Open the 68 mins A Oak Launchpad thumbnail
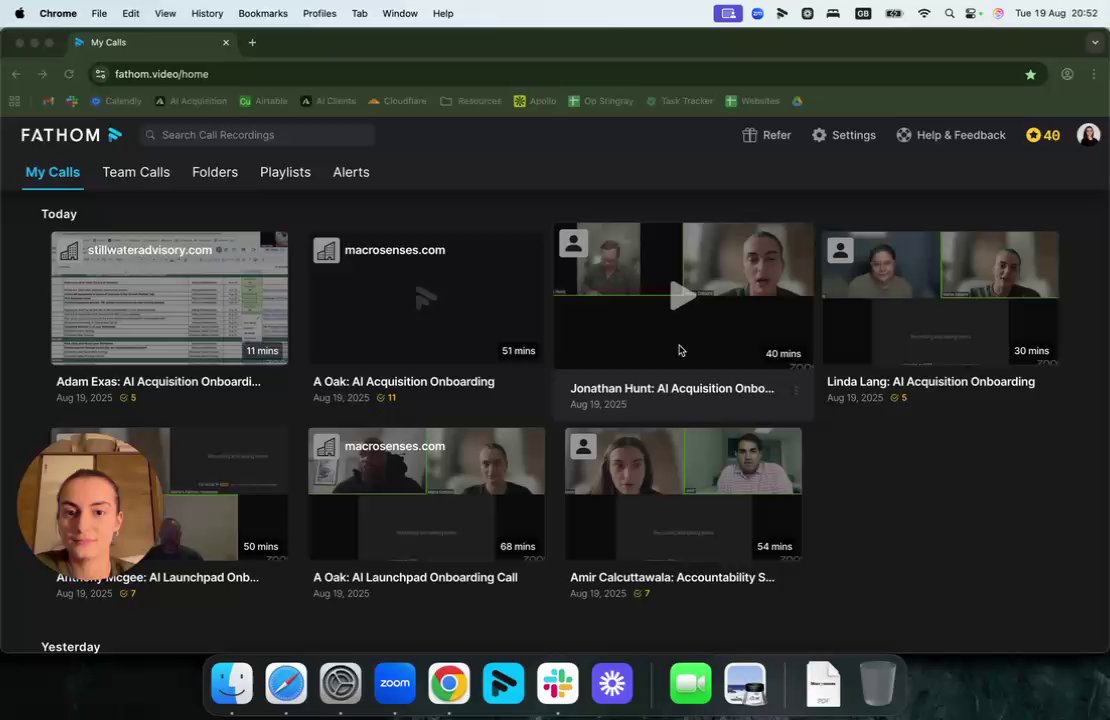Screen dimensions: 1110x720 (426, 494)
